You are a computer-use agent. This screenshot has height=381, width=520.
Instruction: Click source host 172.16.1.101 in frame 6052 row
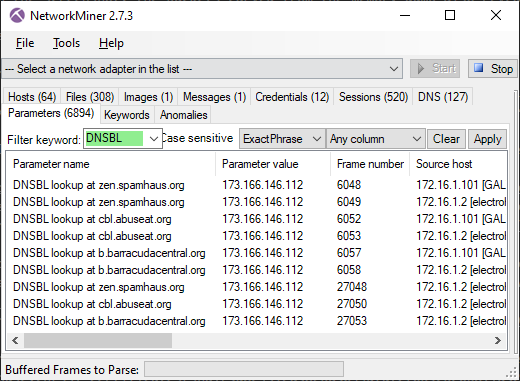pyautogui.click(x=461, y=219)
